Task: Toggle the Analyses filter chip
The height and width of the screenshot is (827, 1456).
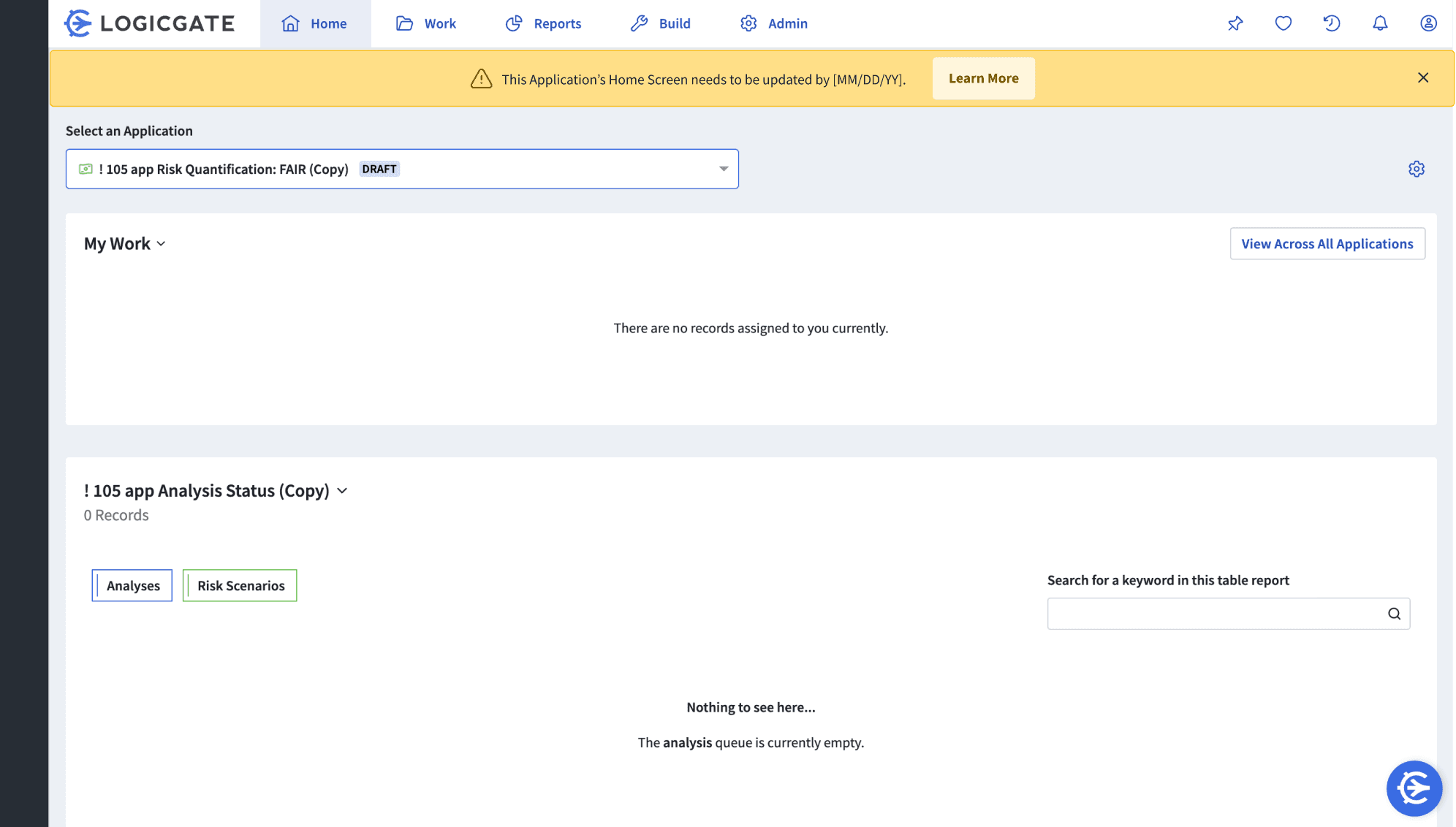Action: point(132,585)
